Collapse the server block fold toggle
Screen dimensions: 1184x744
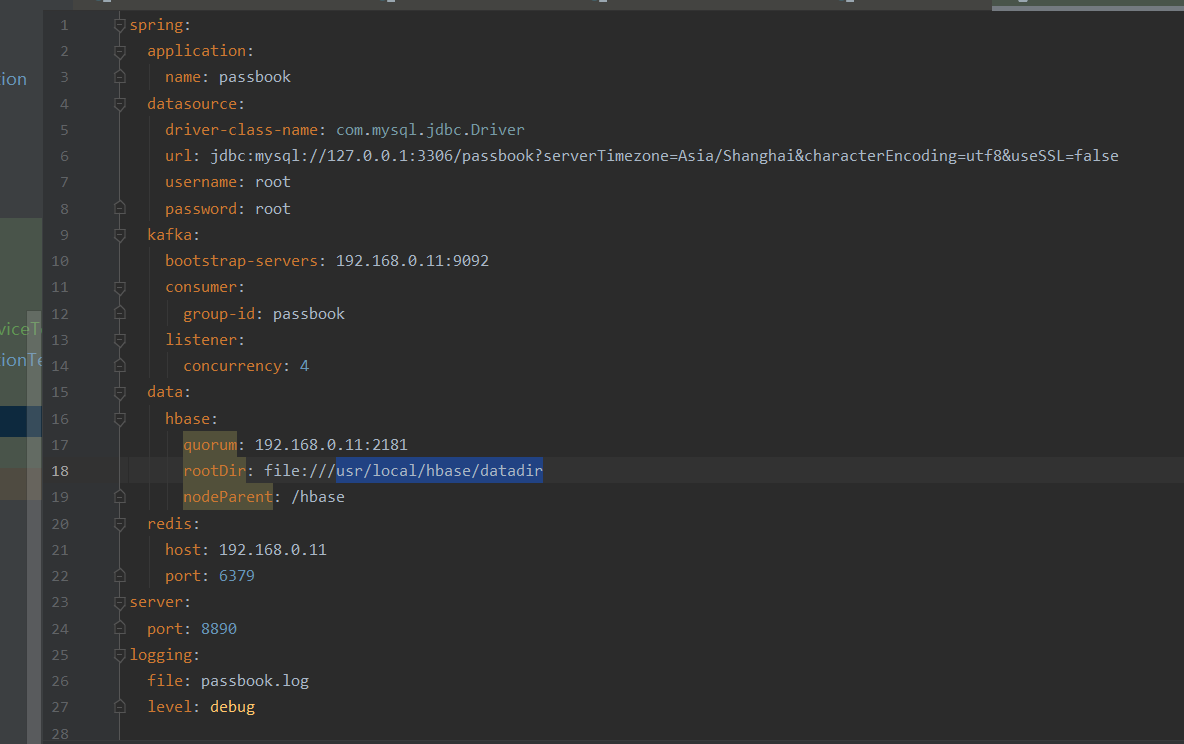(119, 602)
